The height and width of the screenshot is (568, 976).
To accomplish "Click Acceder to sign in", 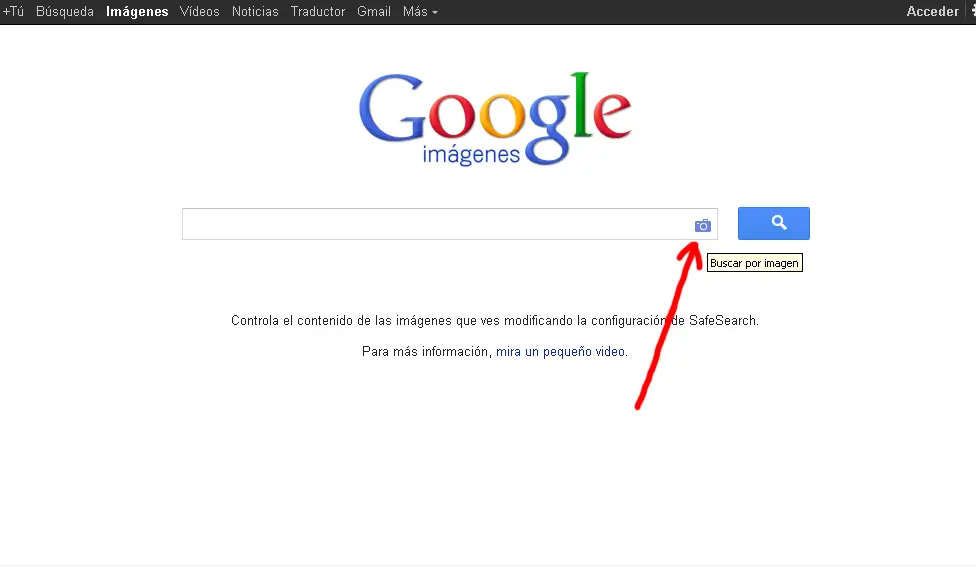I will pos(932,11).
